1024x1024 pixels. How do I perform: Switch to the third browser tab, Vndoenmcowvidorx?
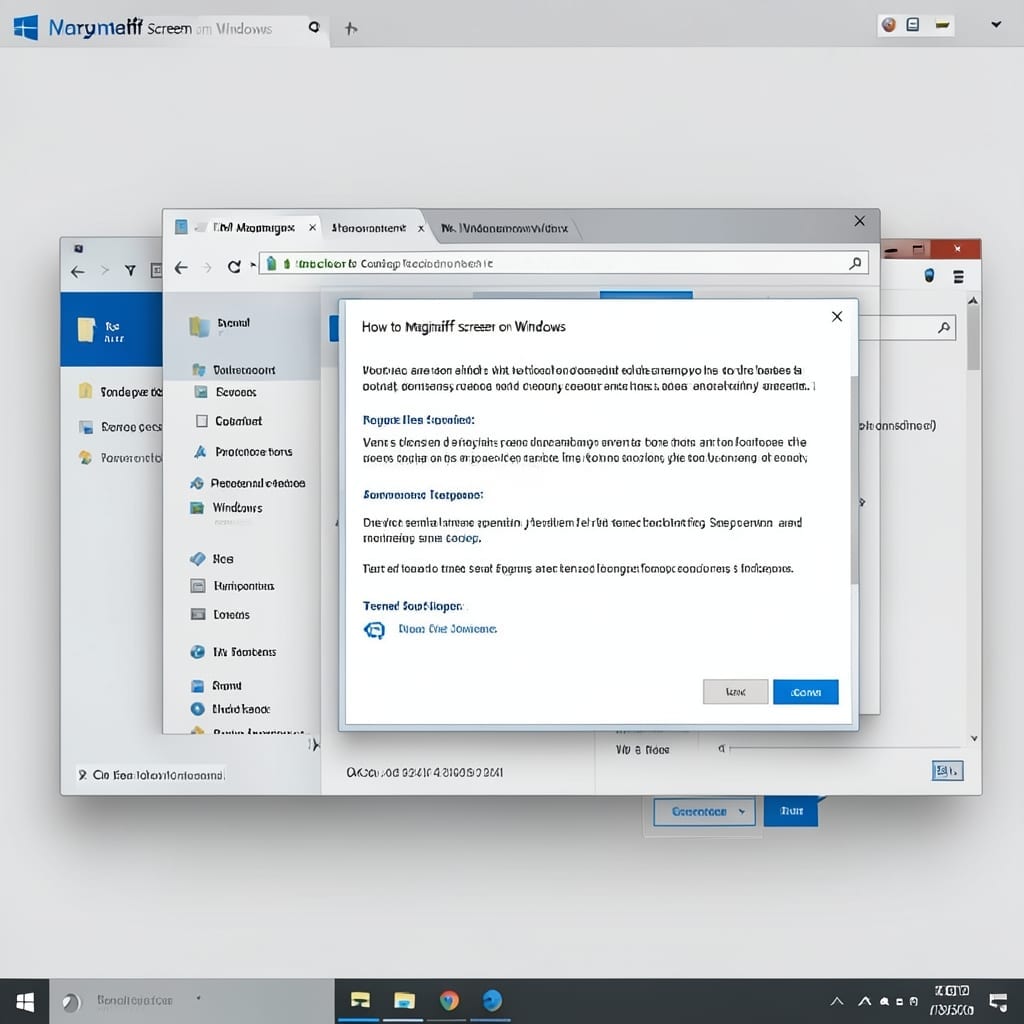click(504, 228)
